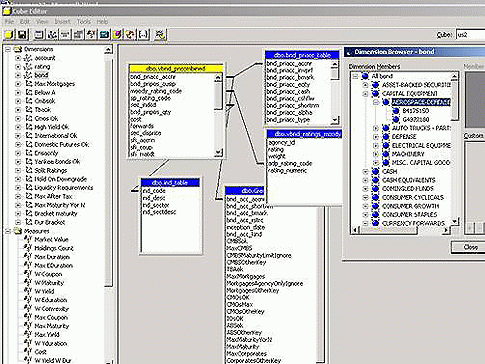485x364 pixels.
Task: Collapse the Dimensions tree root
Action: 8,49
